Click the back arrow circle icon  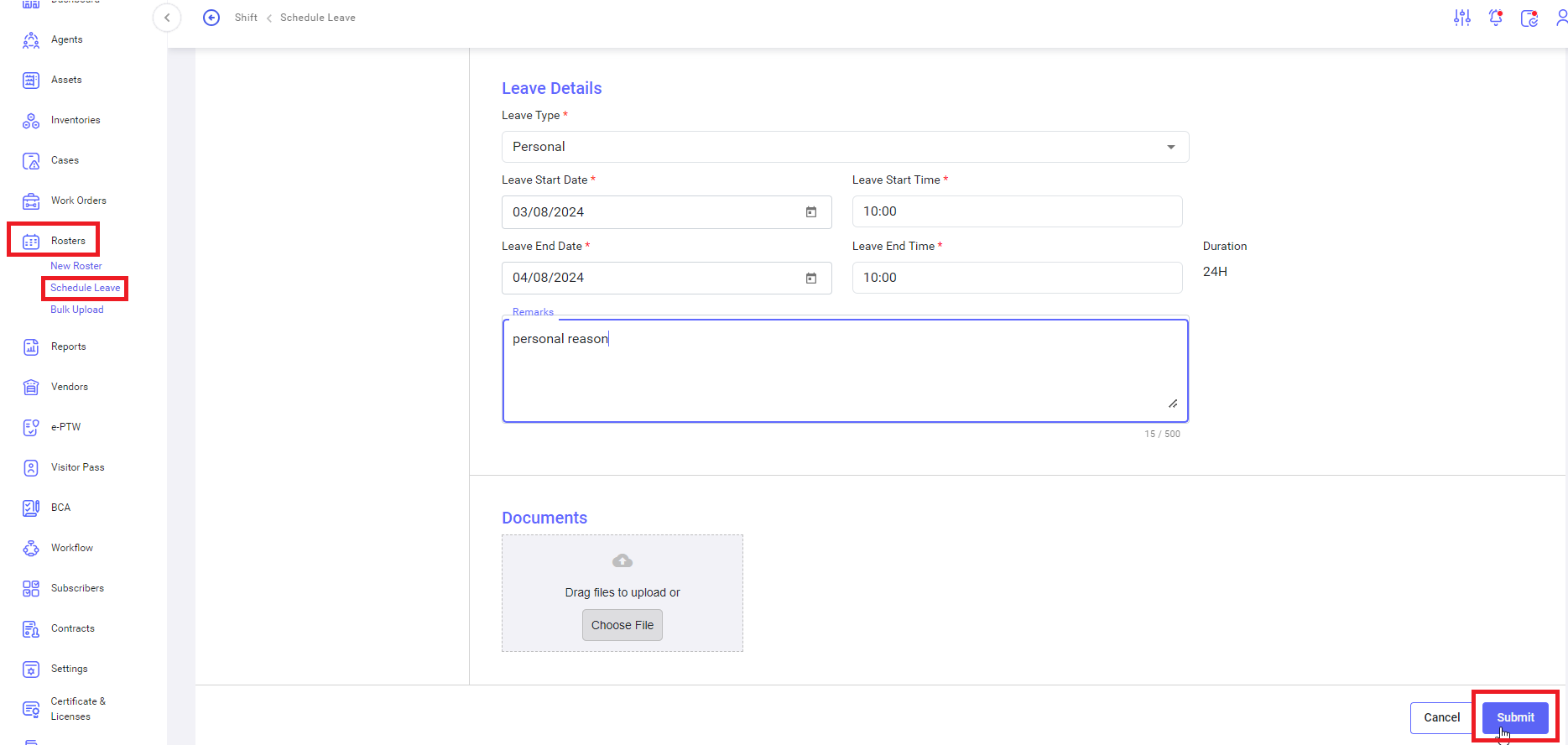(211, 18)
